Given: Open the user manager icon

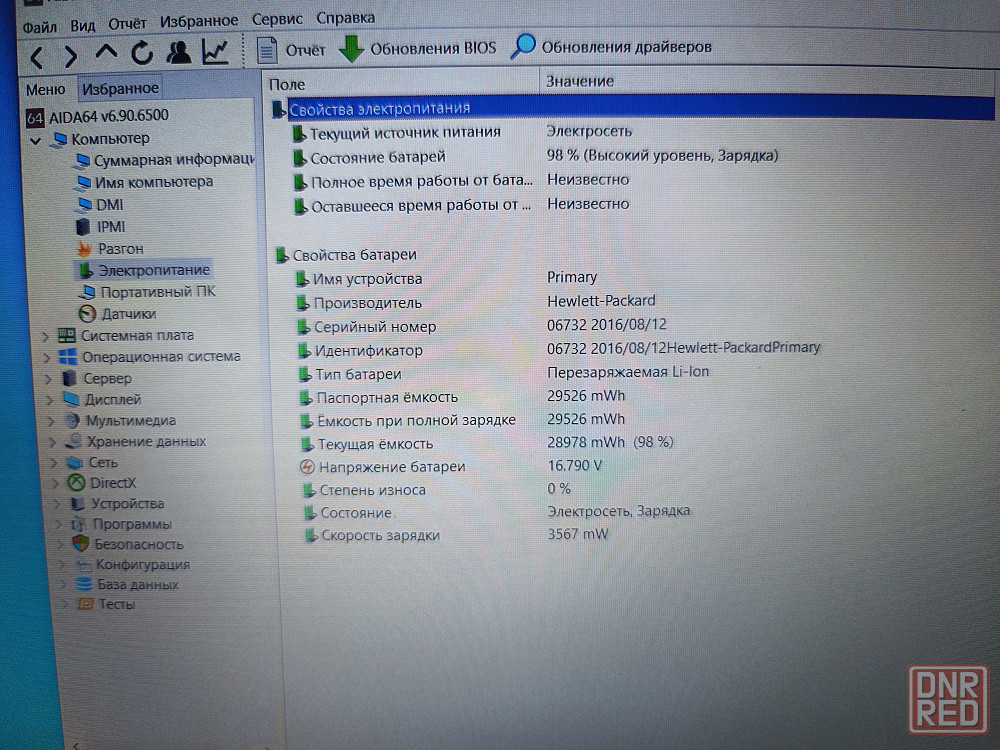Looking at the screenshot, I should pyautogui.click(x=179, y=52).
